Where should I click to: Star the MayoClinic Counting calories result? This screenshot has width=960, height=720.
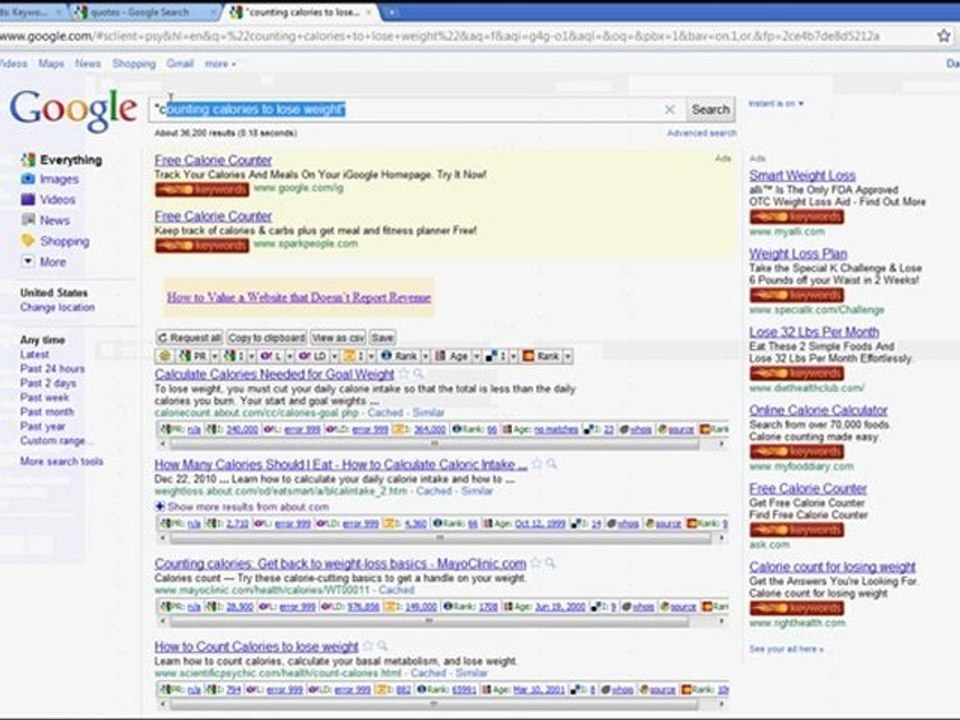pyautogui.click(x=536, y=563)
